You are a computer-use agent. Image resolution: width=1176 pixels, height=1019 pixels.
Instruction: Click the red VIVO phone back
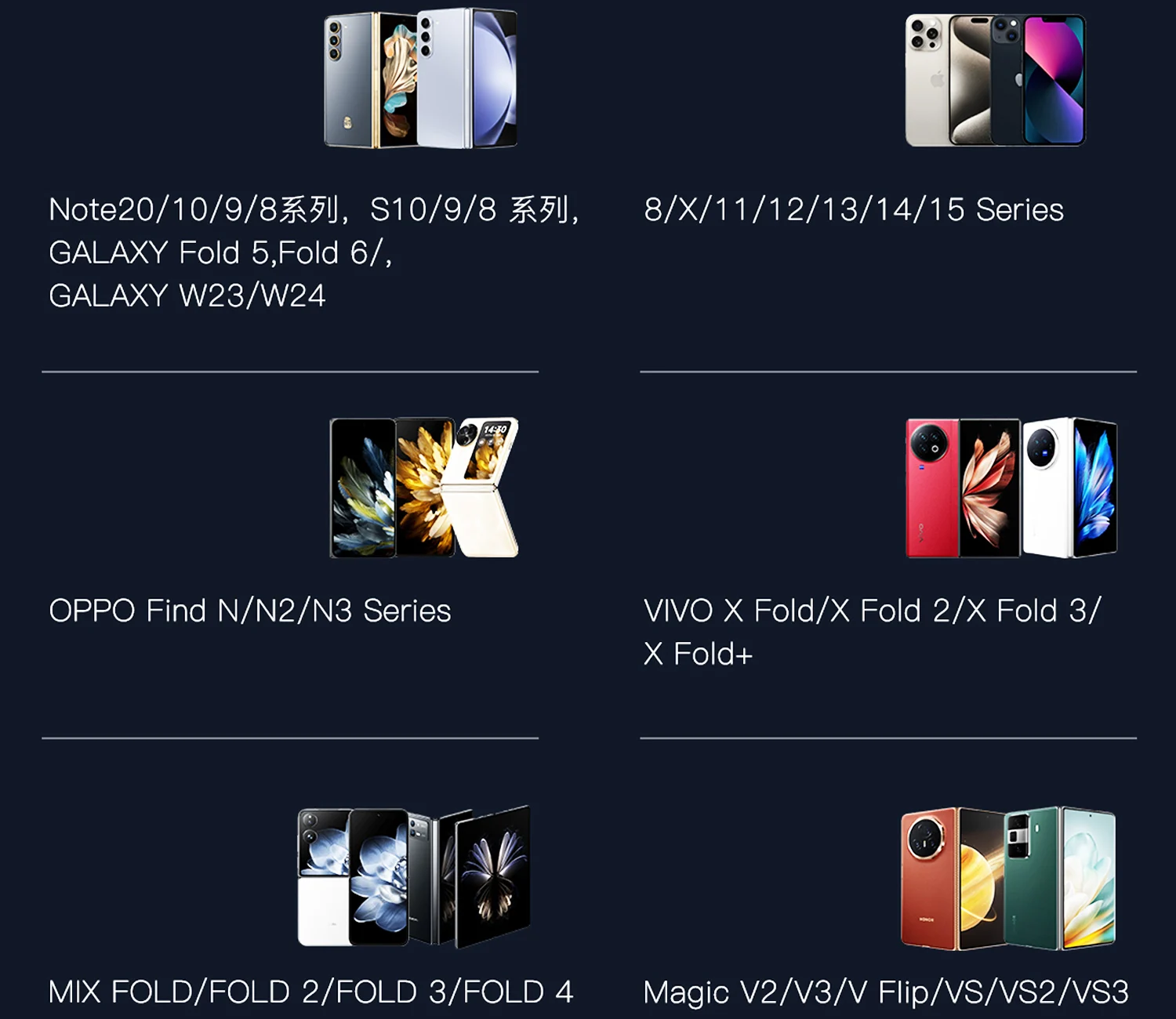point(932,488)
